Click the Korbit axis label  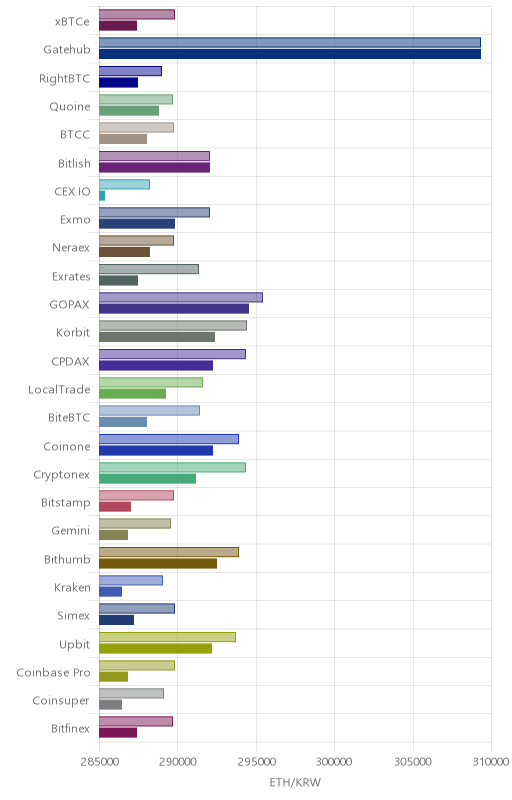[x=73, y=333]
